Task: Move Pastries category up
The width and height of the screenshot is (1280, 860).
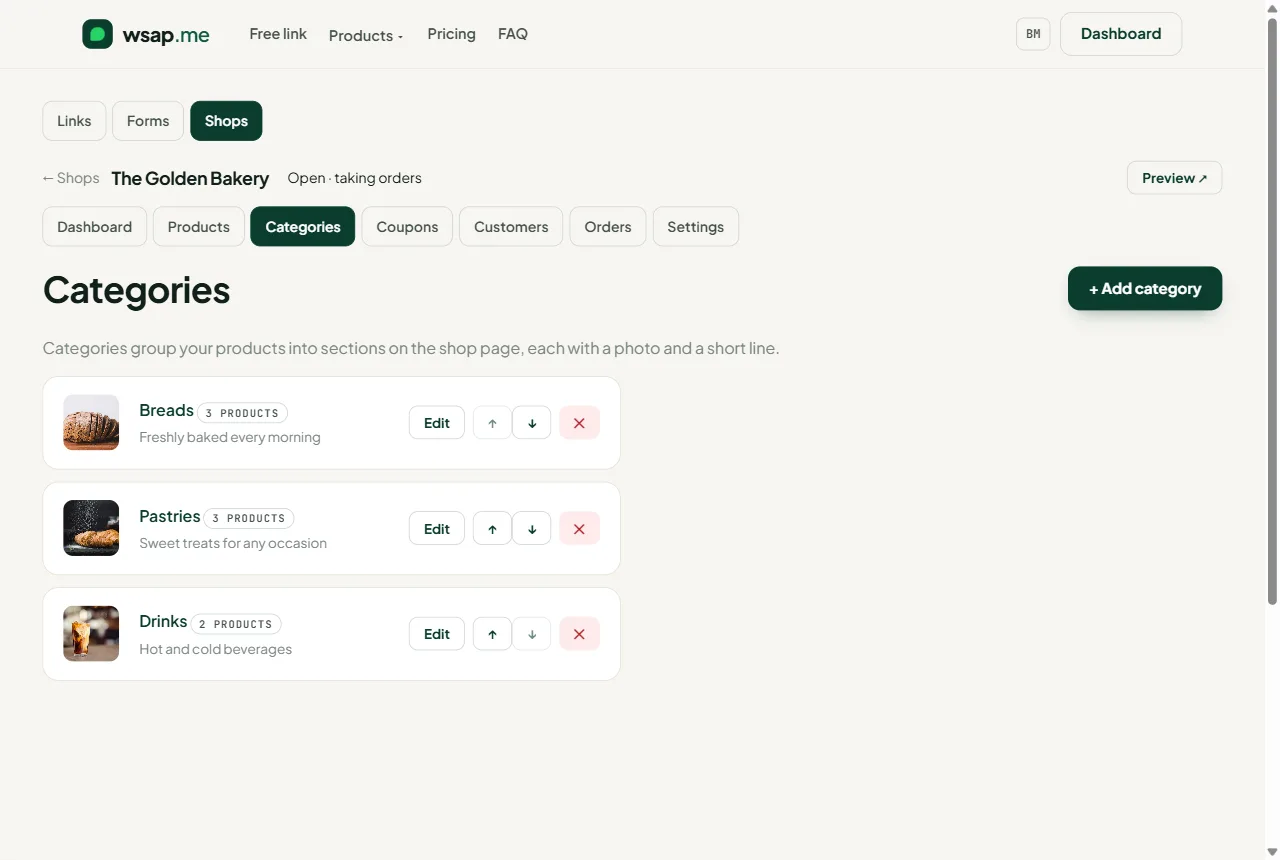Action: coord(492,529)
